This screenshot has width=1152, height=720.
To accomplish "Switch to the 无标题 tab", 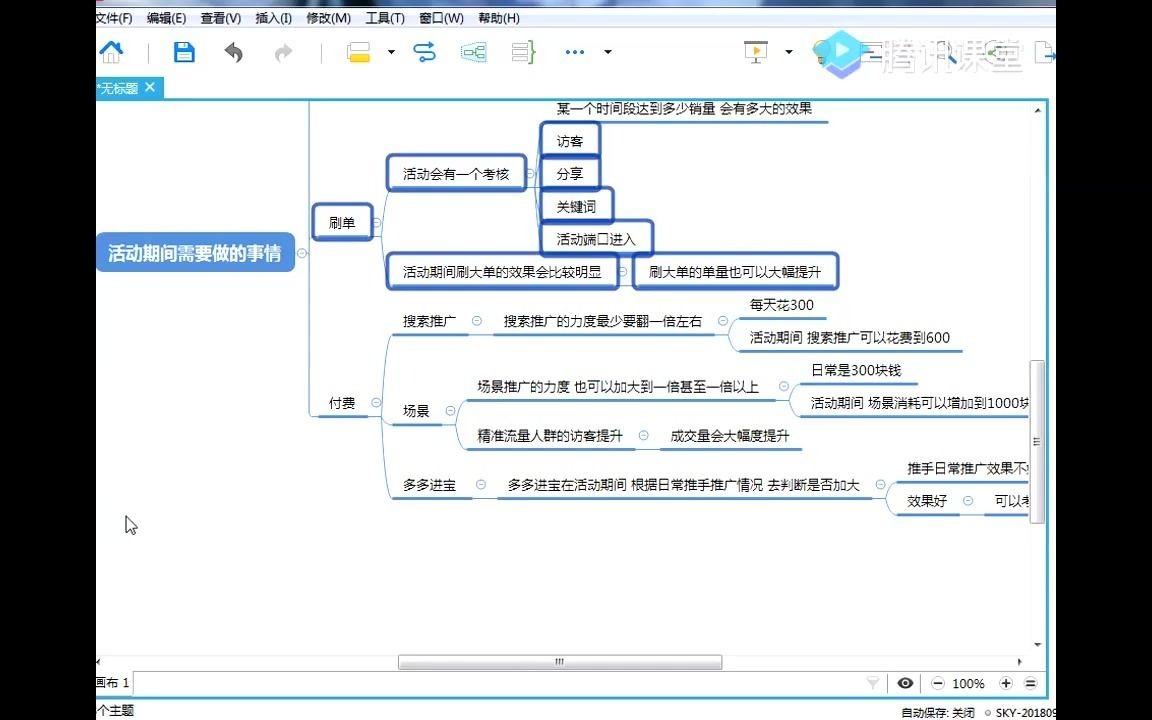I will click(x=115, y=88).
